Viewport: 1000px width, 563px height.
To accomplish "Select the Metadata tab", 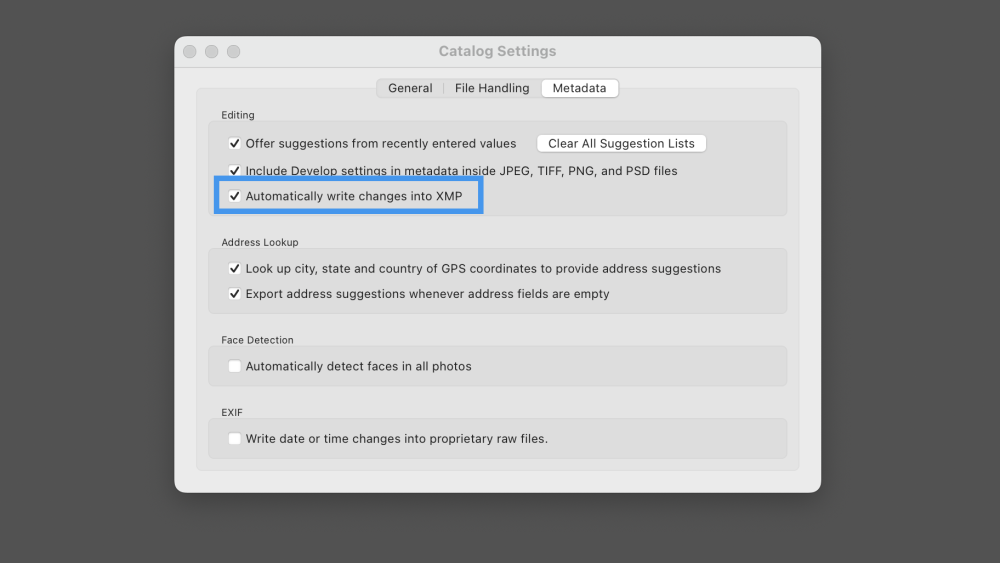I will coord(579,88).
